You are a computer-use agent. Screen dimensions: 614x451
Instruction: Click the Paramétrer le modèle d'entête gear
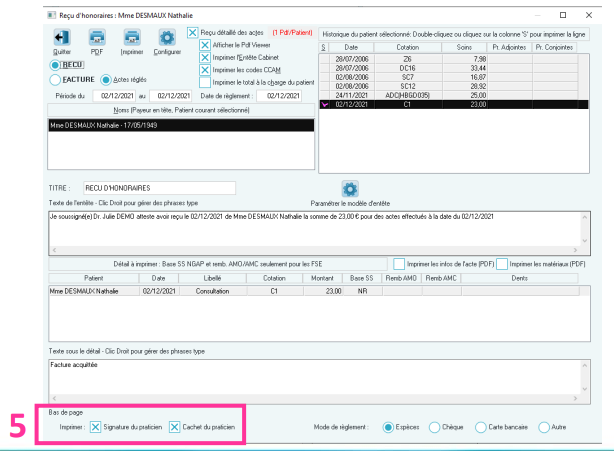(x=350, y=189)
